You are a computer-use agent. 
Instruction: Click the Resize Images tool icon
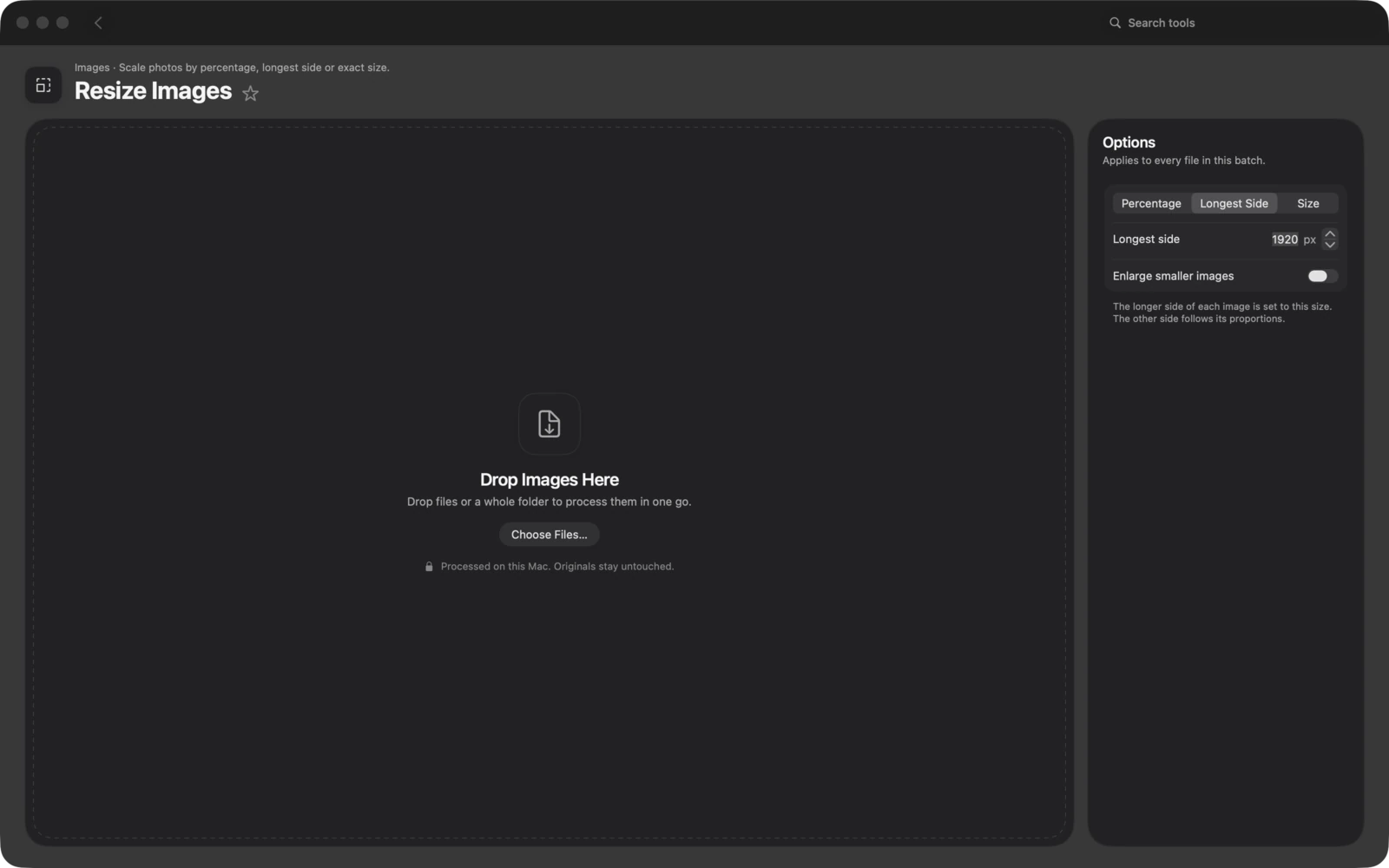pos(43,85)
